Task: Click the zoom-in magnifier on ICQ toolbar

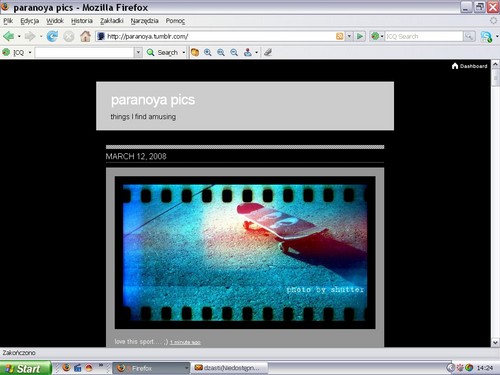Action: 208,52
